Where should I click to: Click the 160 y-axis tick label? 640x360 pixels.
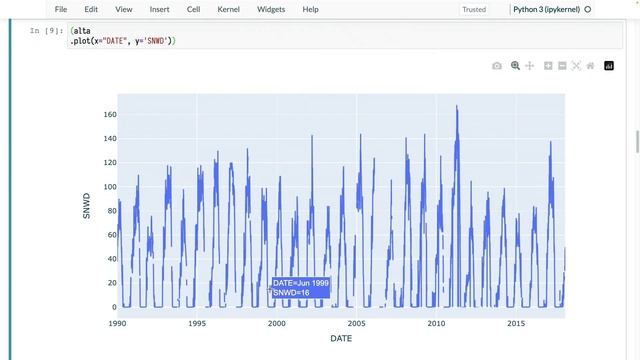coord(110,115)
